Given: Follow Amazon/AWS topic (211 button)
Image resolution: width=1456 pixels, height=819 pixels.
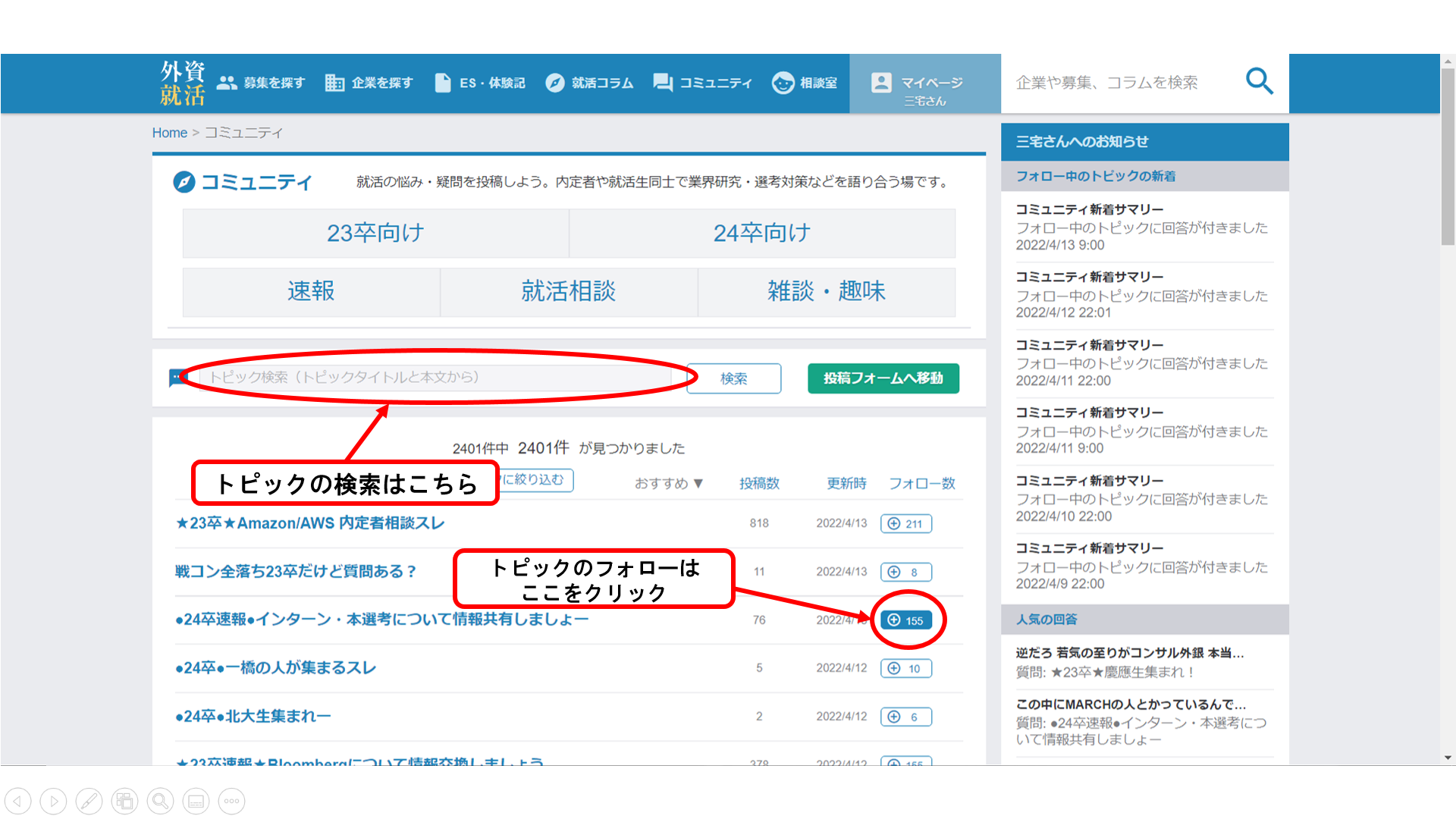Looking at the screenshot, I should (x=906, y=523).
